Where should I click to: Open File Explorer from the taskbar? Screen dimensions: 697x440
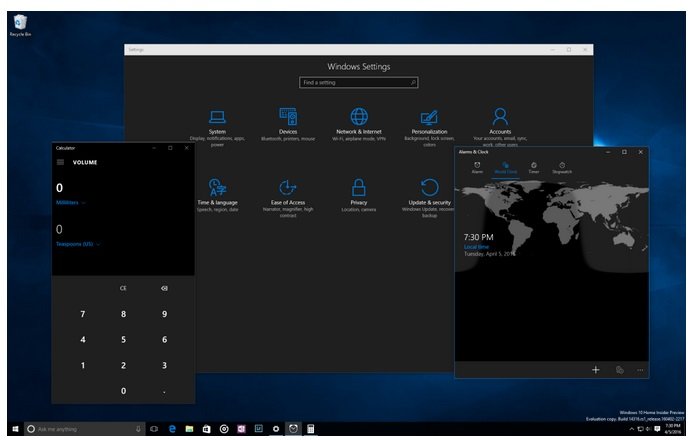point(189,429)
